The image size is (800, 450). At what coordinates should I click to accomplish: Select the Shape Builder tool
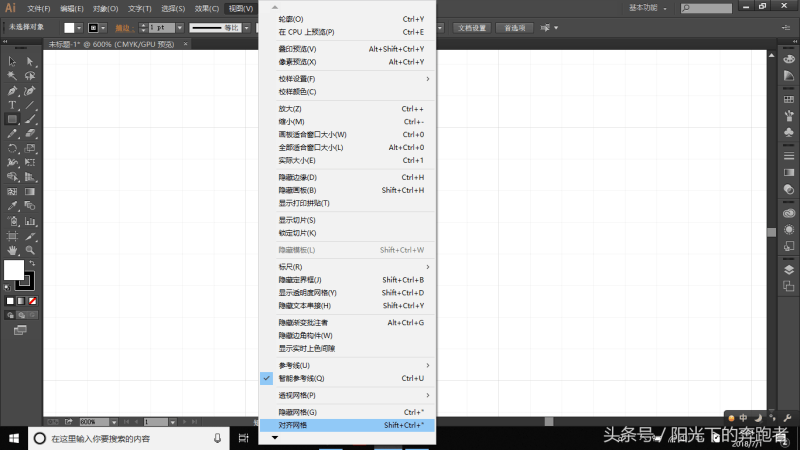[12, 177]
